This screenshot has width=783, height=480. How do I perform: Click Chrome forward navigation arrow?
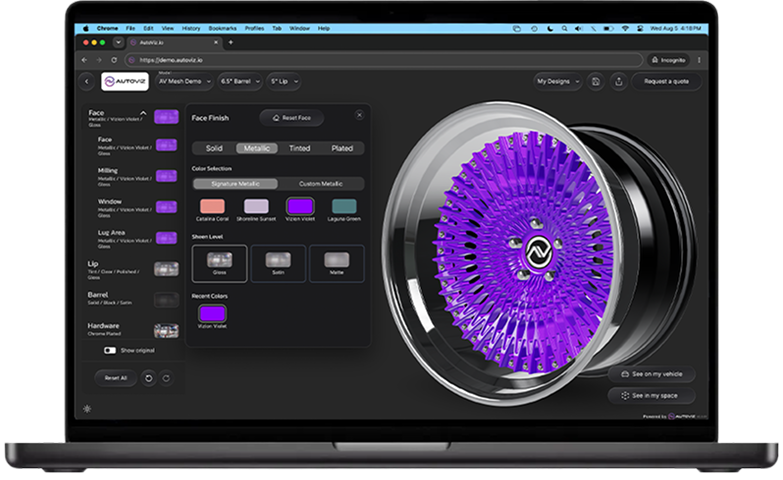pos(99,60)
